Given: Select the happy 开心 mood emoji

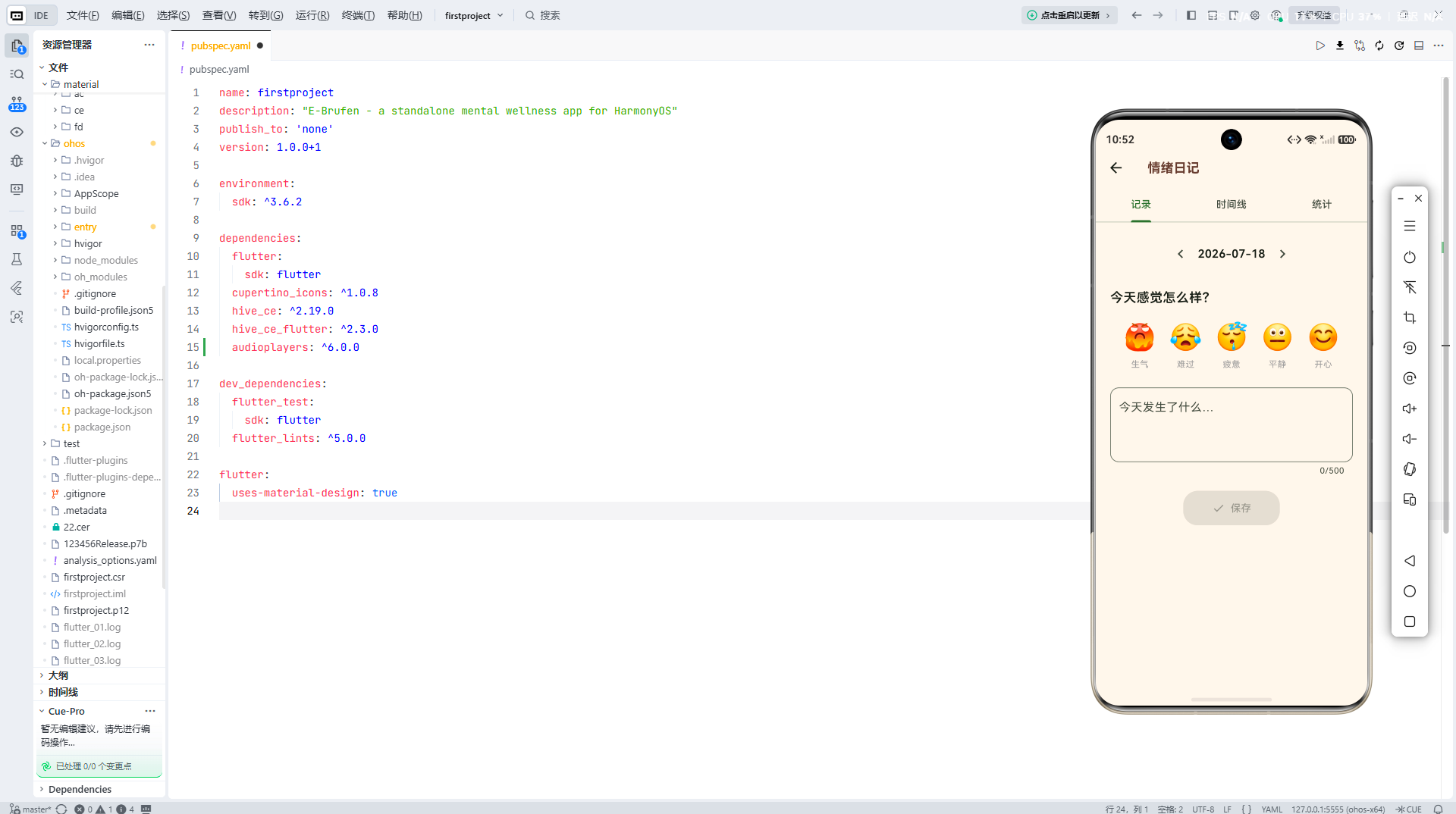Looking at the screenshot, I should (x=1323, y=337).
